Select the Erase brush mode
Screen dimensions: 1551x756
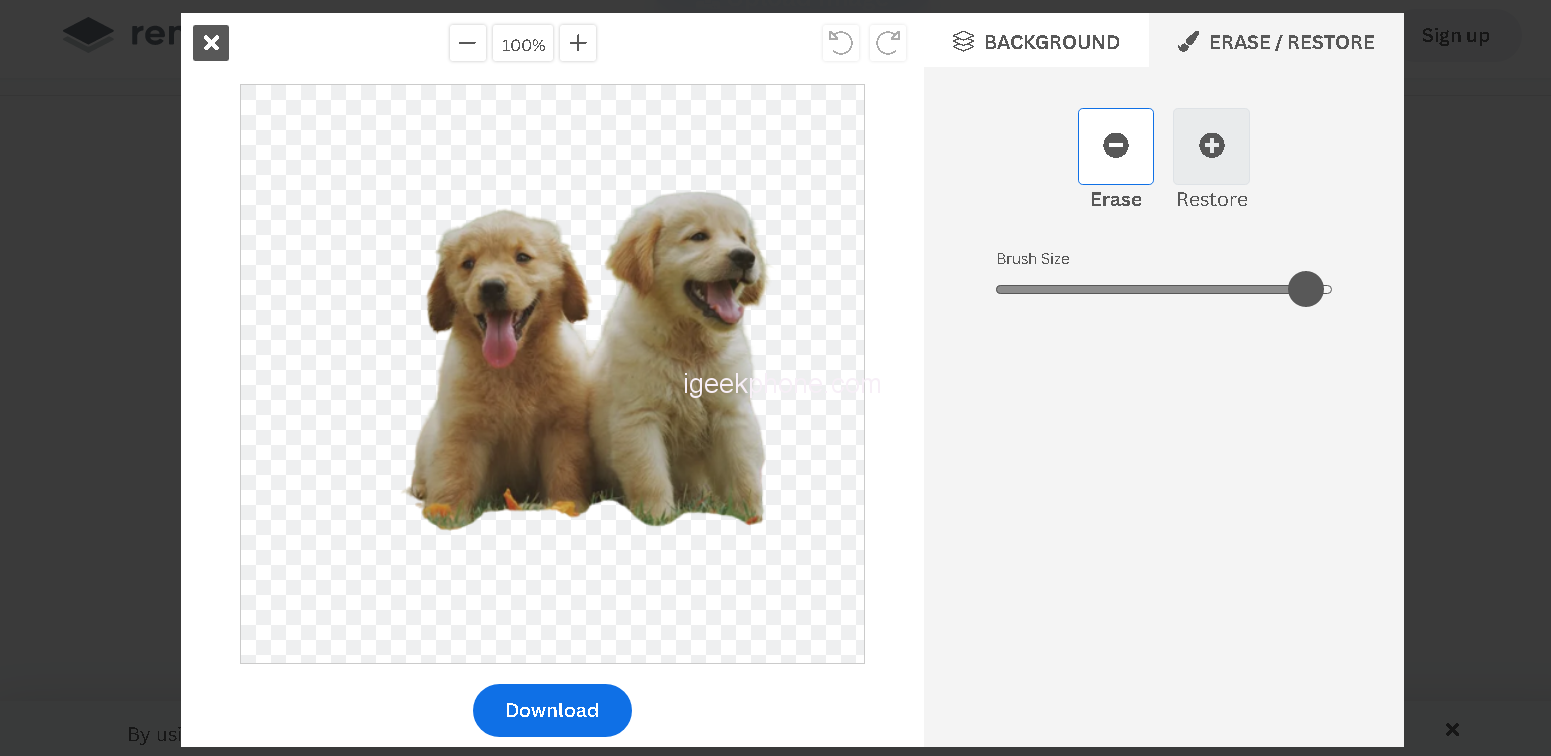point(1115,147)
